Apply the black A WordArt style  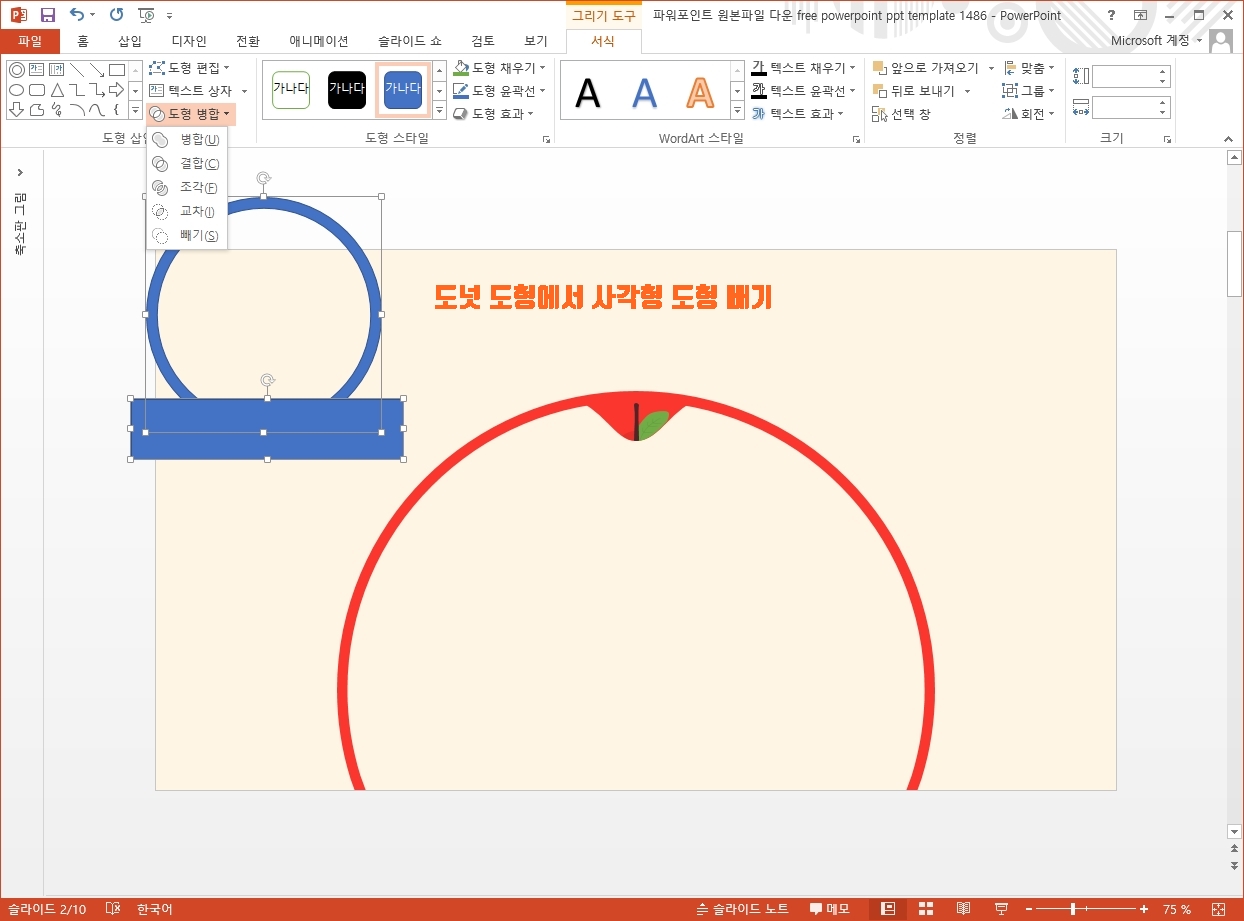pos(589,92)
